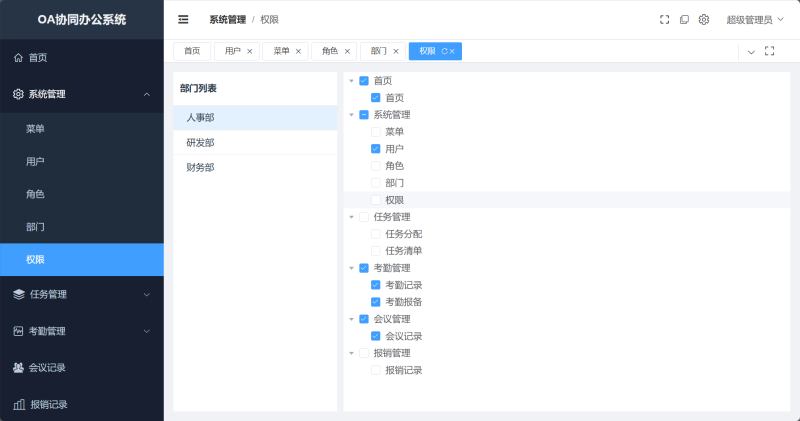Maximize content via tab bar fullscreen icon
800x421 pixels.
coord(769,51)
